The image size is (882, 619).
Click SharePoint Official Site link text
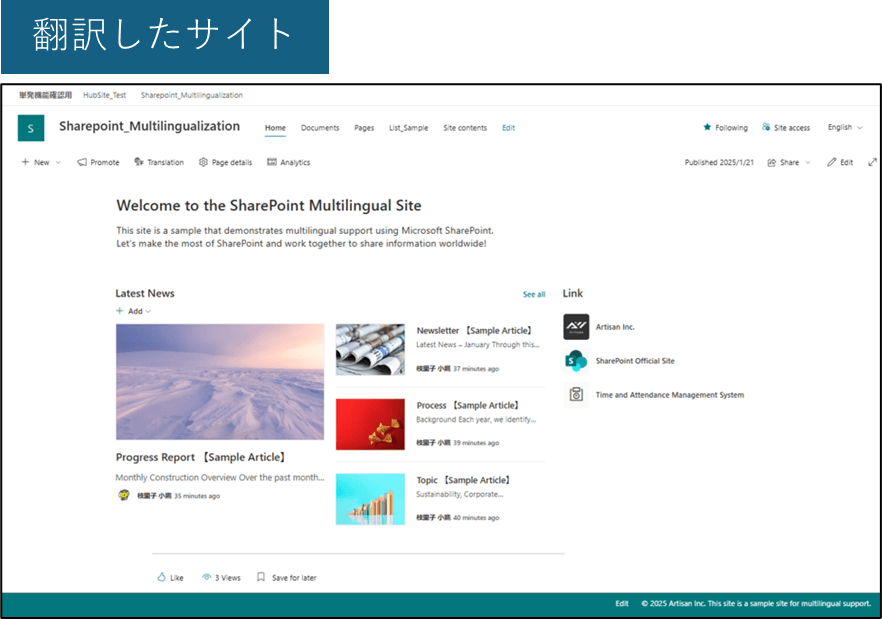[635, 361]
